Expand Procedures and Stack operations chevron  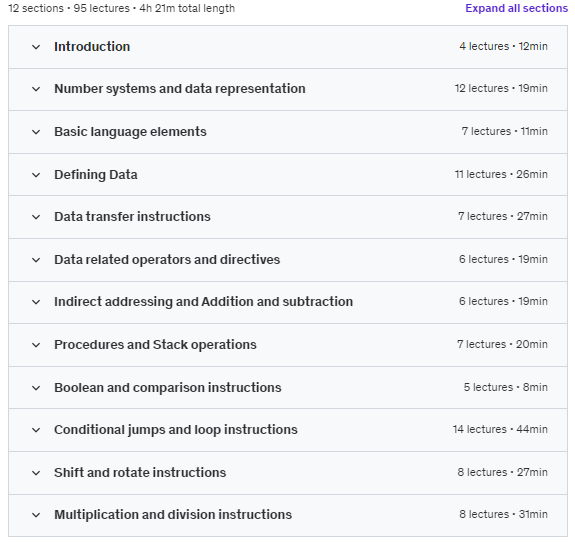point(36,345)
